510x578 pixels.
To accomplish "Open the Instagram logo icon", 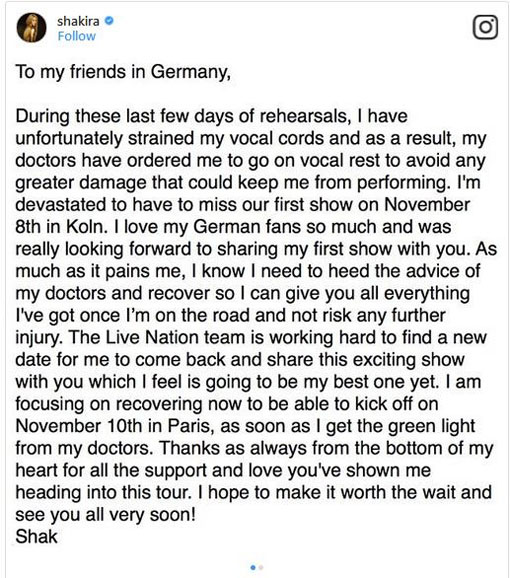I will pos(485,27).
